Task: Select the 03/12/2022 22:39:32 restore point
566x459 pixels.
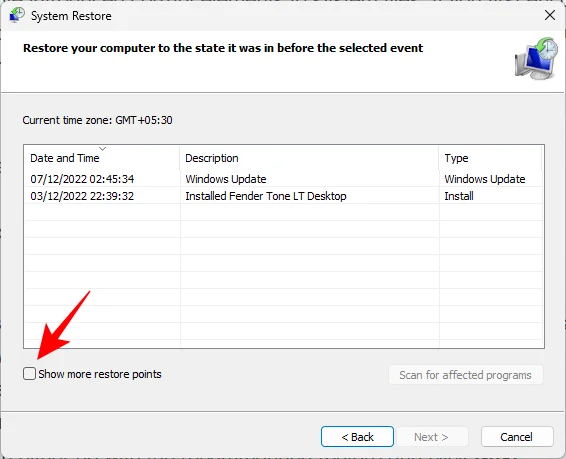Action: (x=284, y=196)
